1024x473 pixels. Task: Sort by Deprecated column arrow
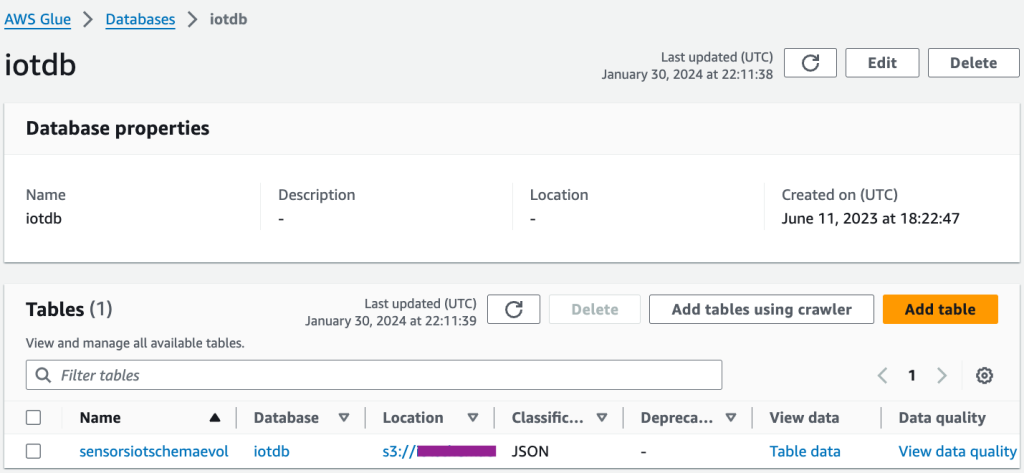pyautogui.click(x=731, y=418)
